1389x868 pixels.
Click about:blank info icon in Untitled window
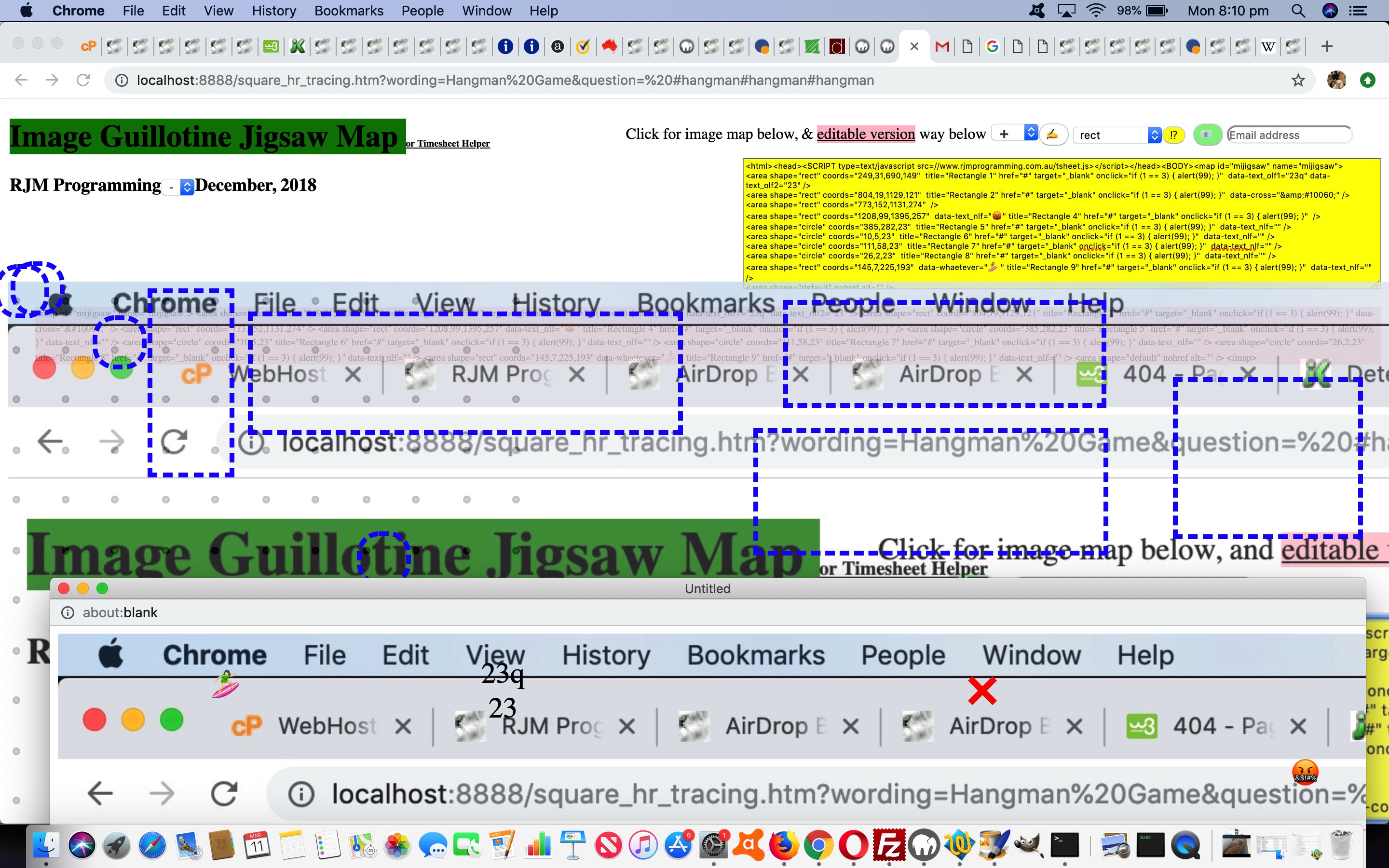click(x=68, y=612)
